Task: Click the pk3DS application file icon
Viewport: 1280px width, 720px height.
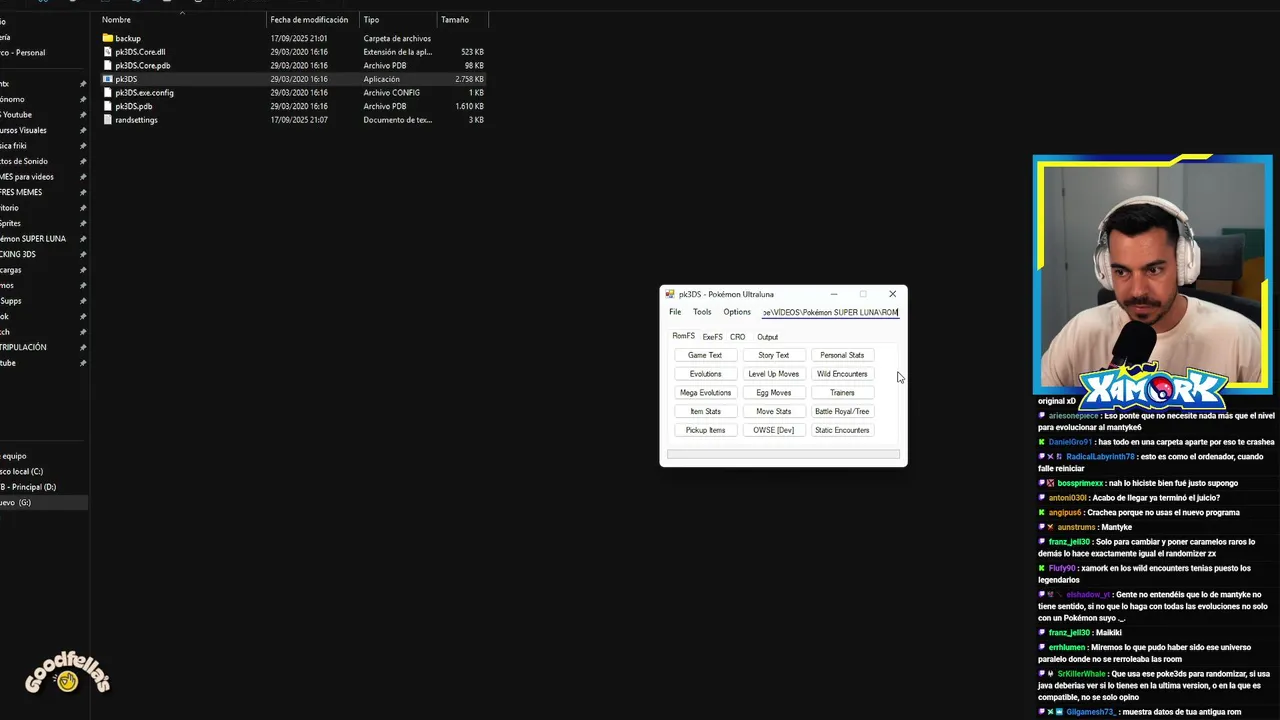Action: 107,79
